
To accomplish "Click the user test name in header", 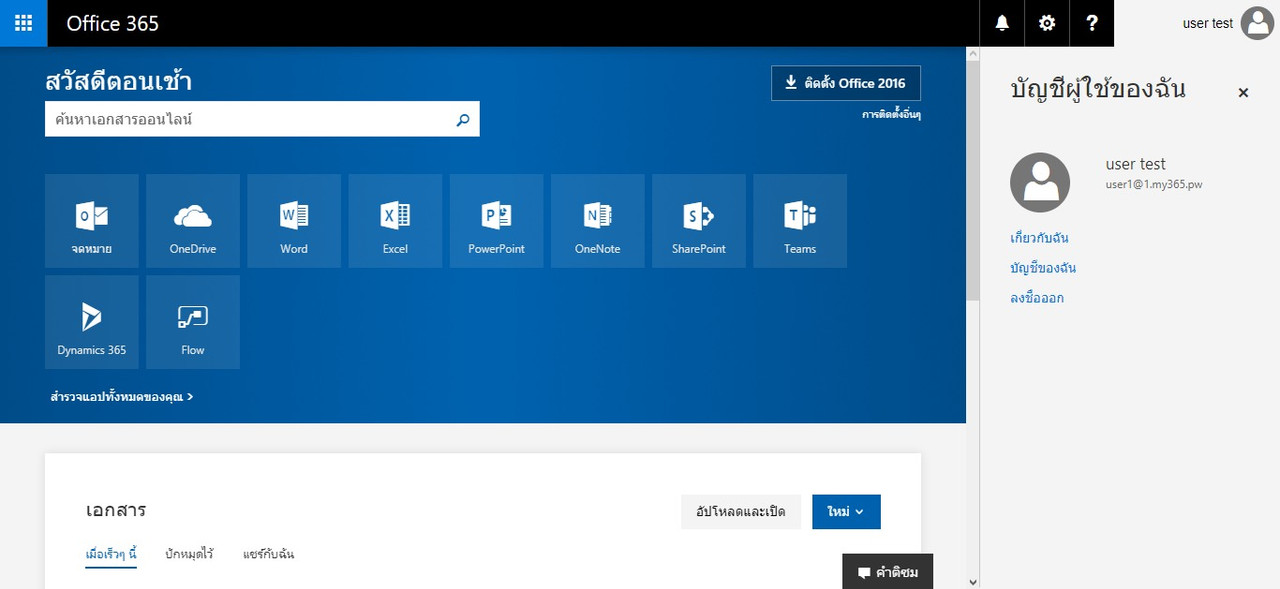I will click(x=1208, y=23).
